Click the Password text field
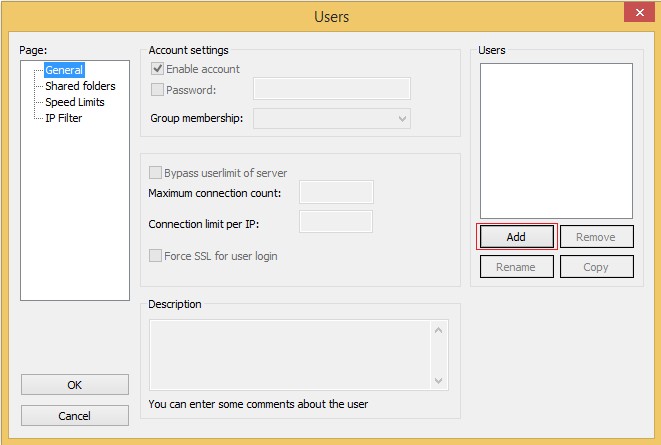 (332, 89)
